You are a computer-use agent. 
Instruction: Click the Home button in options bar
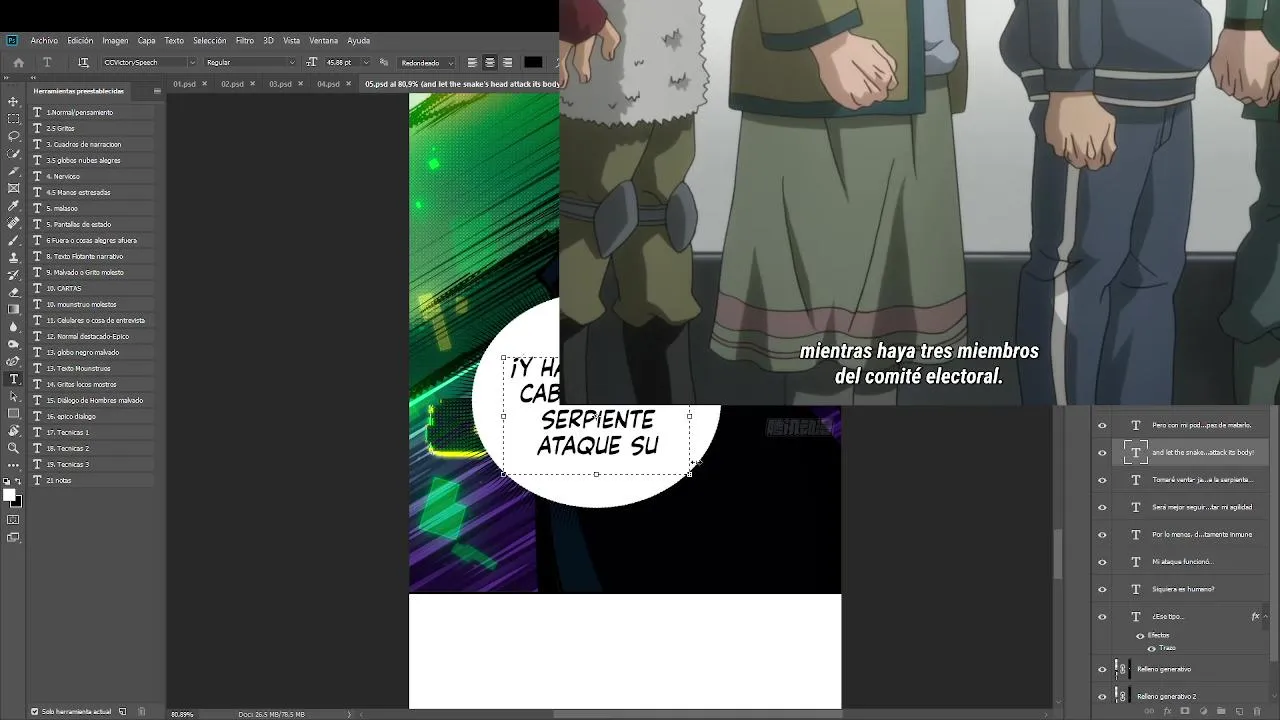point(18,62)
